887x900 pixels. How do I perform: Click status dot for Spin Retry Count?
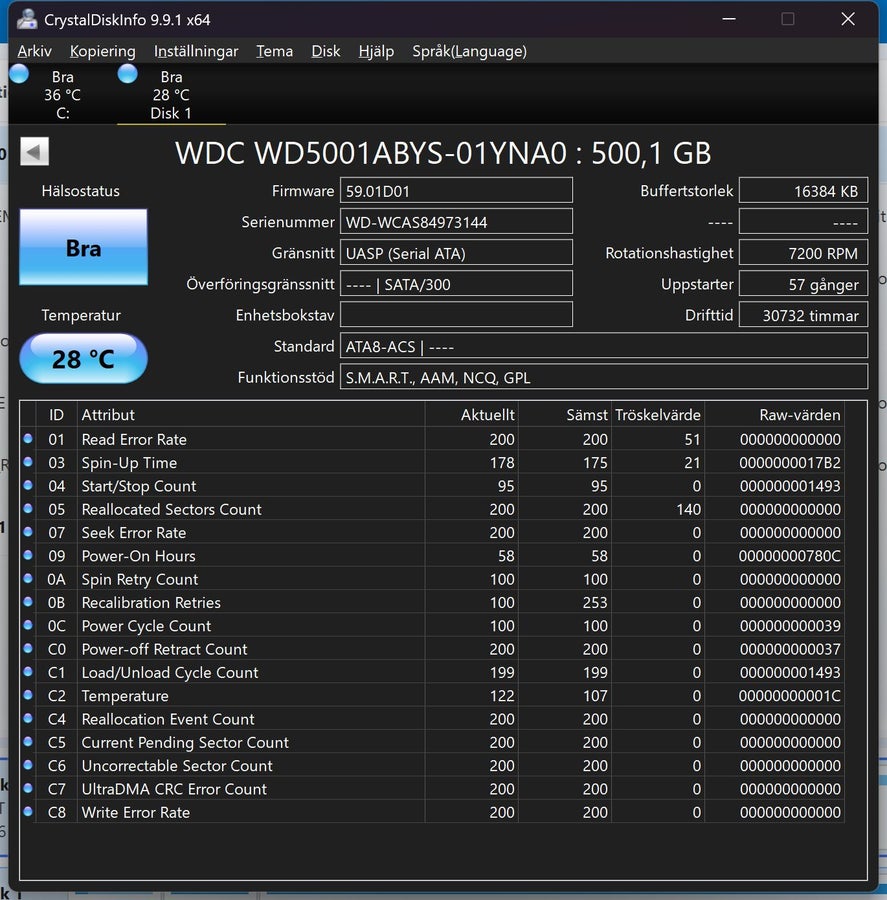coord(28,579)
